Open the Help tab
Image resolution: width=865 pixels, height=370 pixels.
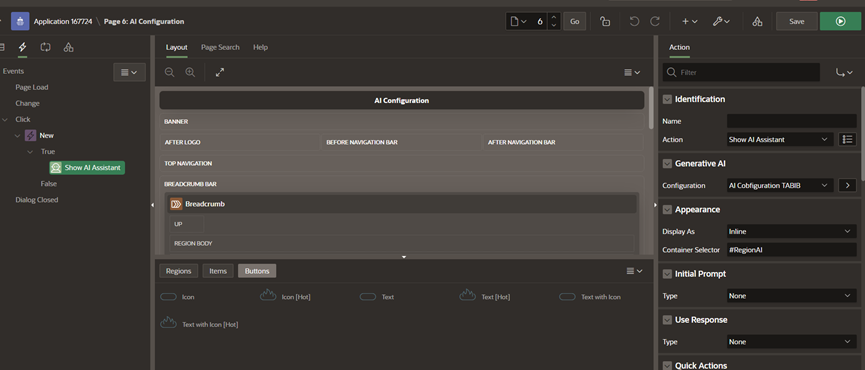pos(260,47)
